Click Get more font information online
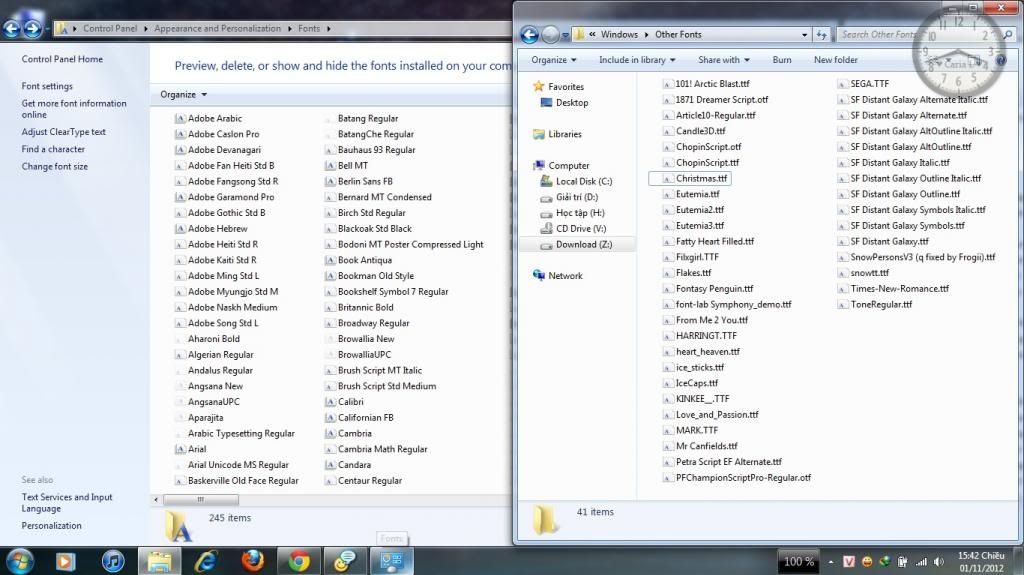 pos(74,108)
